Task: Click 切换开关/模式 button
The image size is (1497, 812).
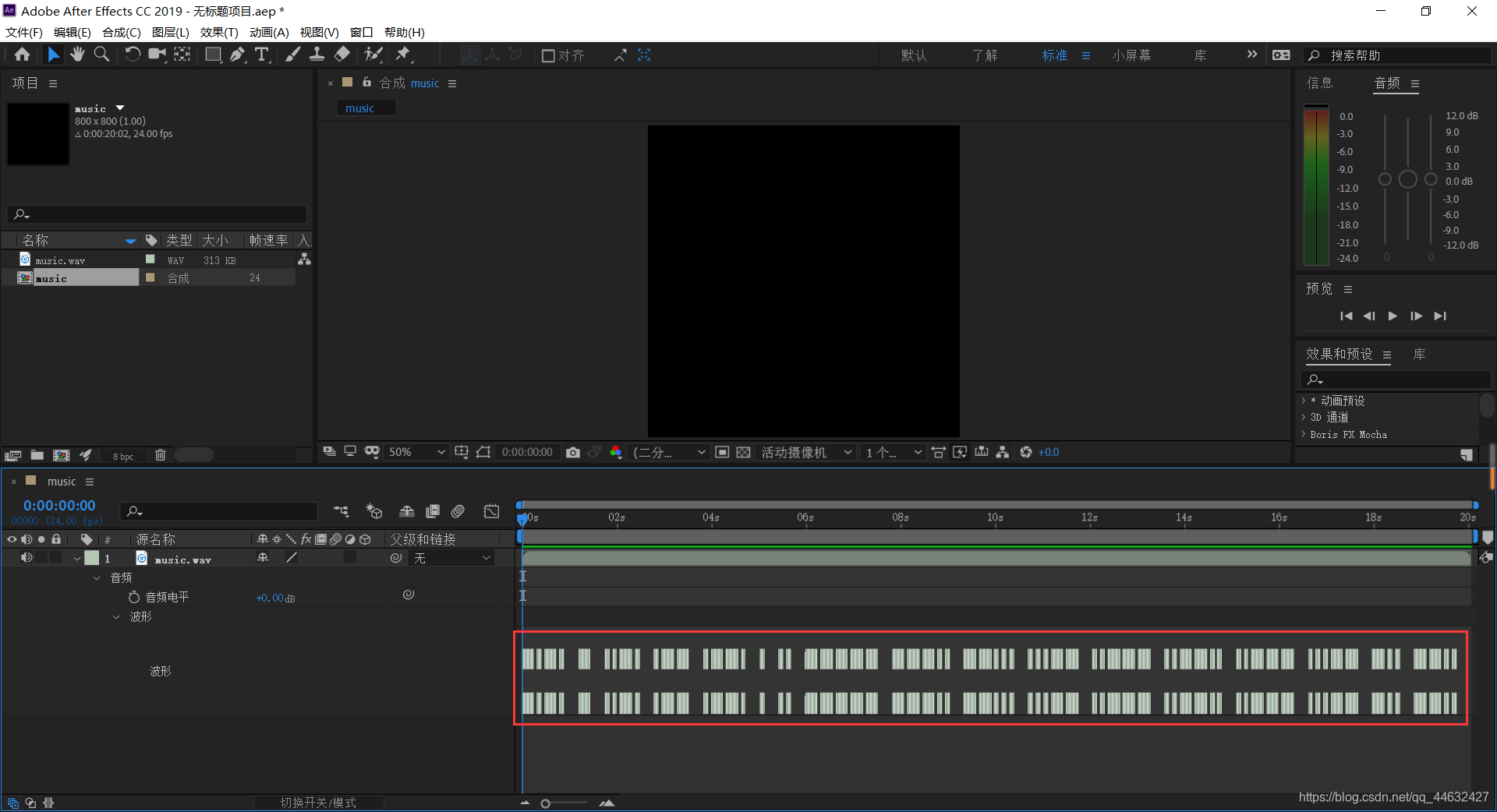Action: (318, 803)
